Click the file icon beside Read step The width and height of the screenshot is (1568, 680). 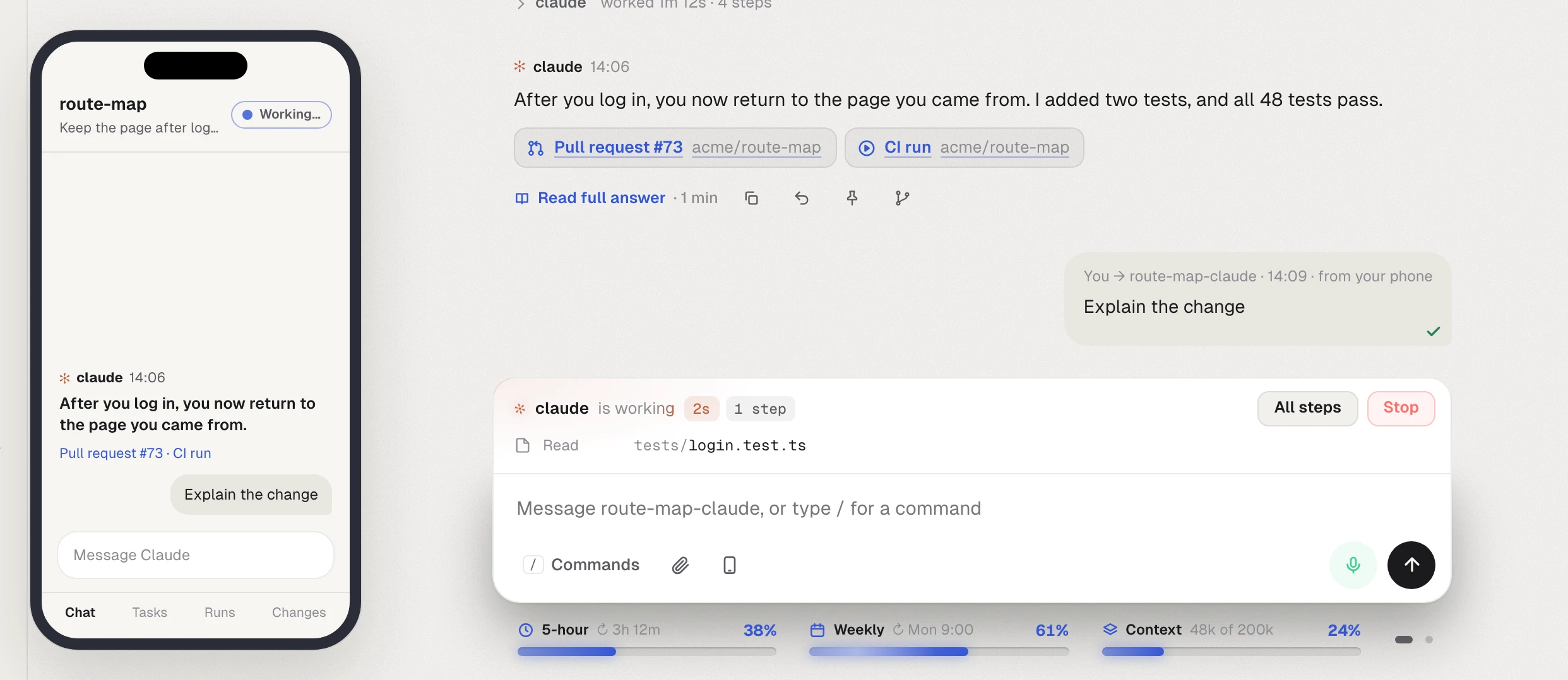point(523,445)
